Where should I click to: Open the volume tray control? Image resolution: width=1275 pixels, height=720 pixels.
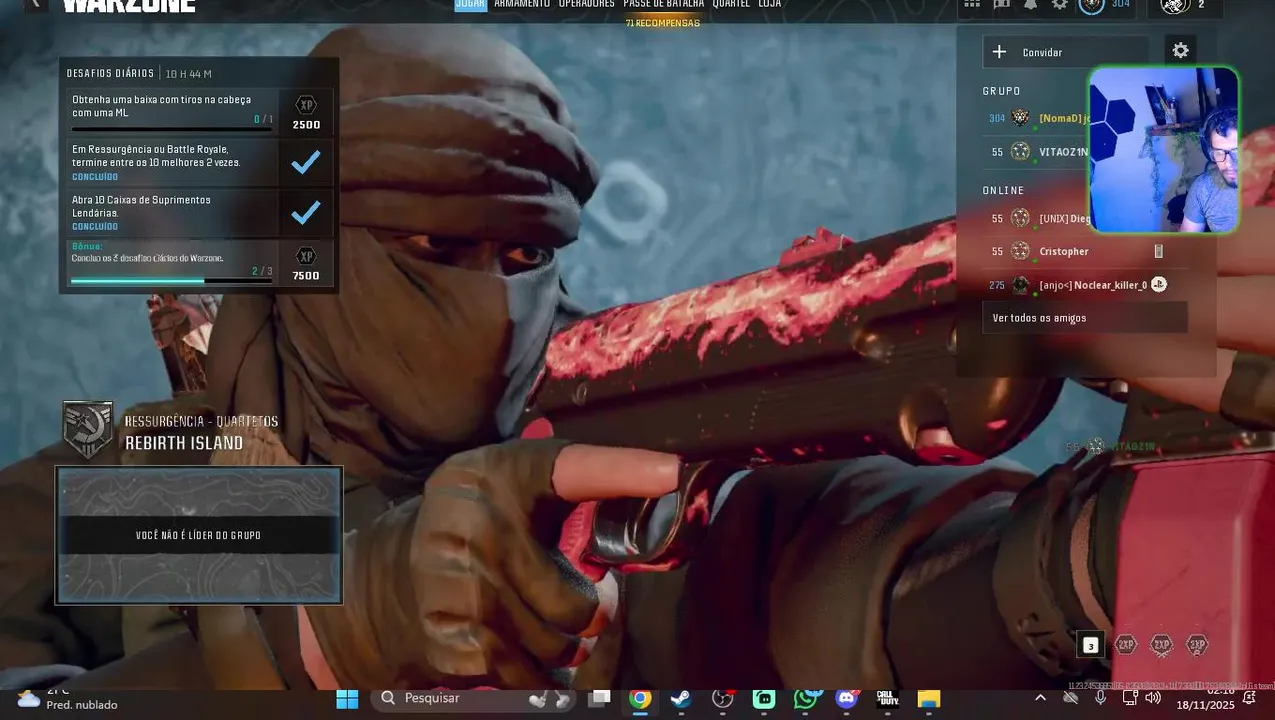click(1153, 698)
